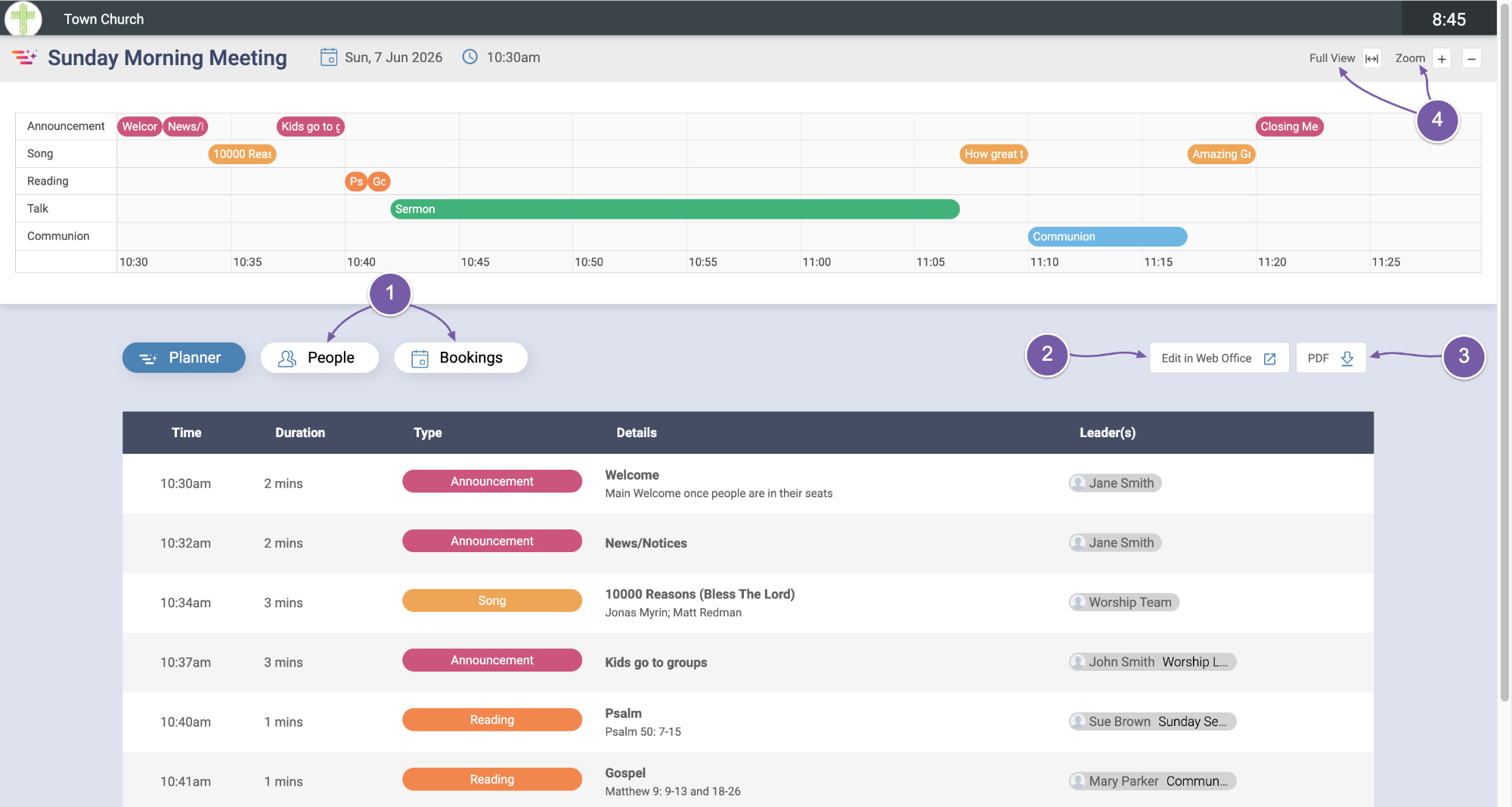Click the calendar icon next to the date
1512x807 pixels.
point(329,57)
